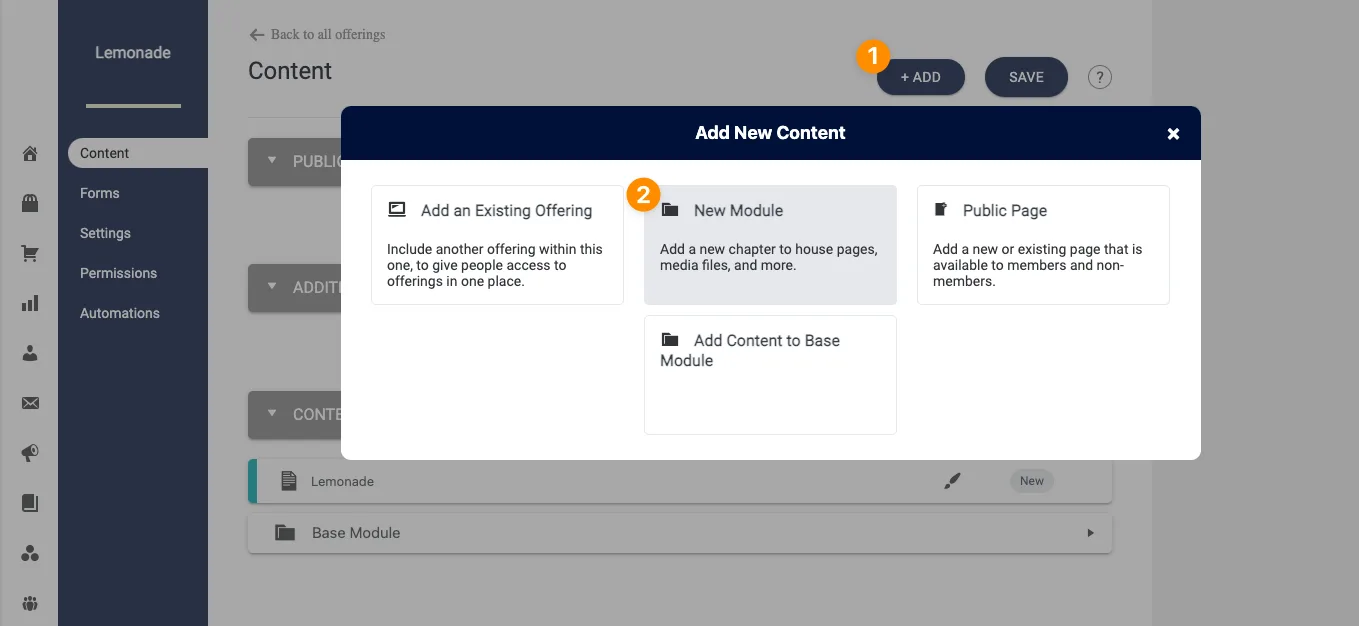Open the analytics bar chart icon

[29, 303]
